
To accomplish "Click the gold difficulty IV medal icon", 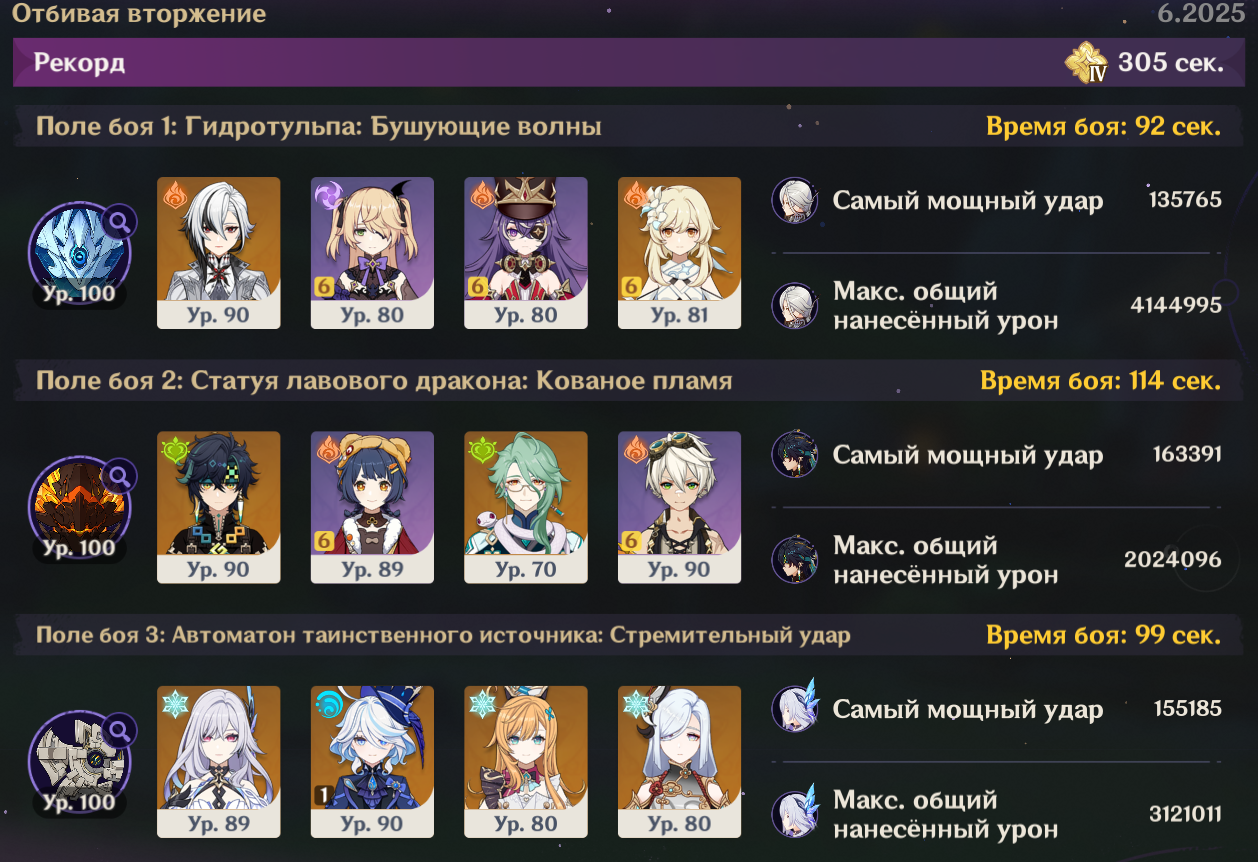I will pos(1087,64).
